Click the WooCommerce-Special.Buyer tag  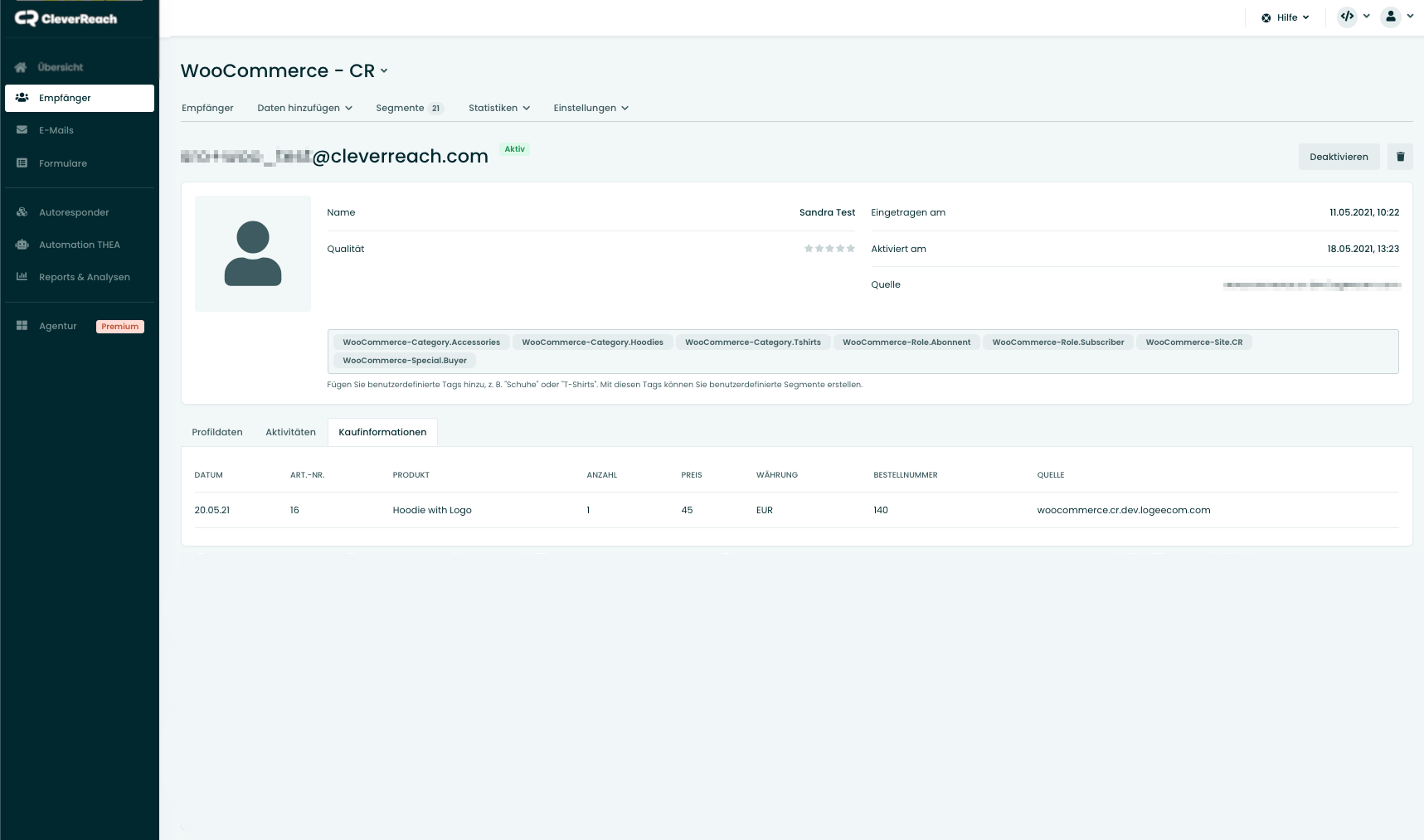(405, 361)
